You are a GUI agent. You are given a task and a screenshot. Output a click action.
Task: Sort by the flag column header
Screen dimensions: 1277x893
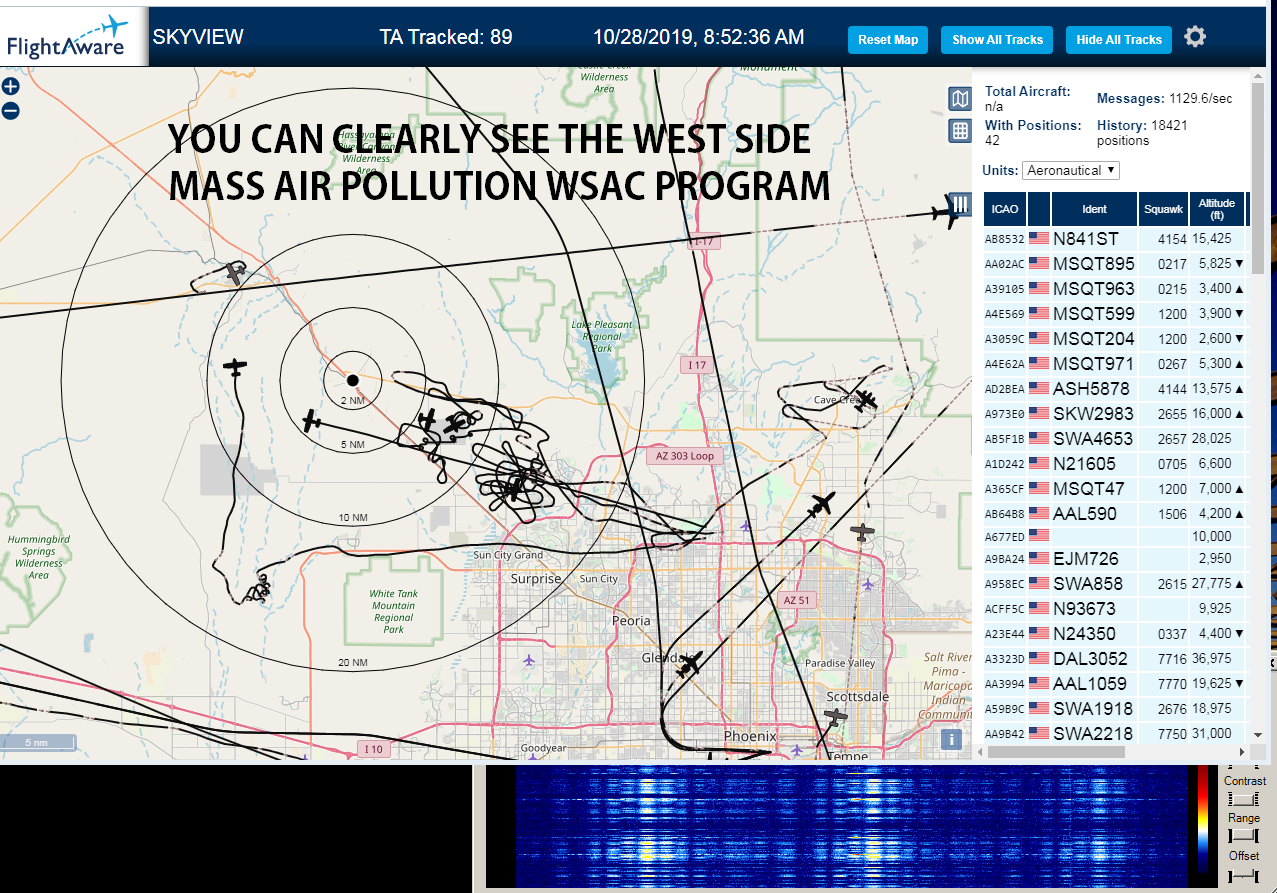[1039, 209]
